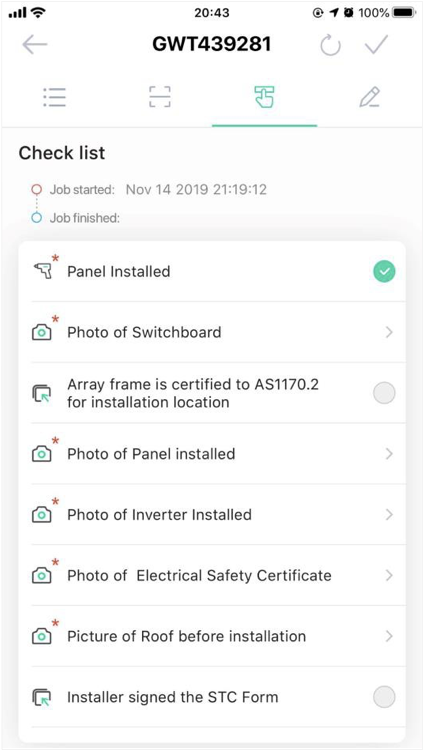
Task: Tap the drill icon beside Panel Installed
Action: [43, 271]
